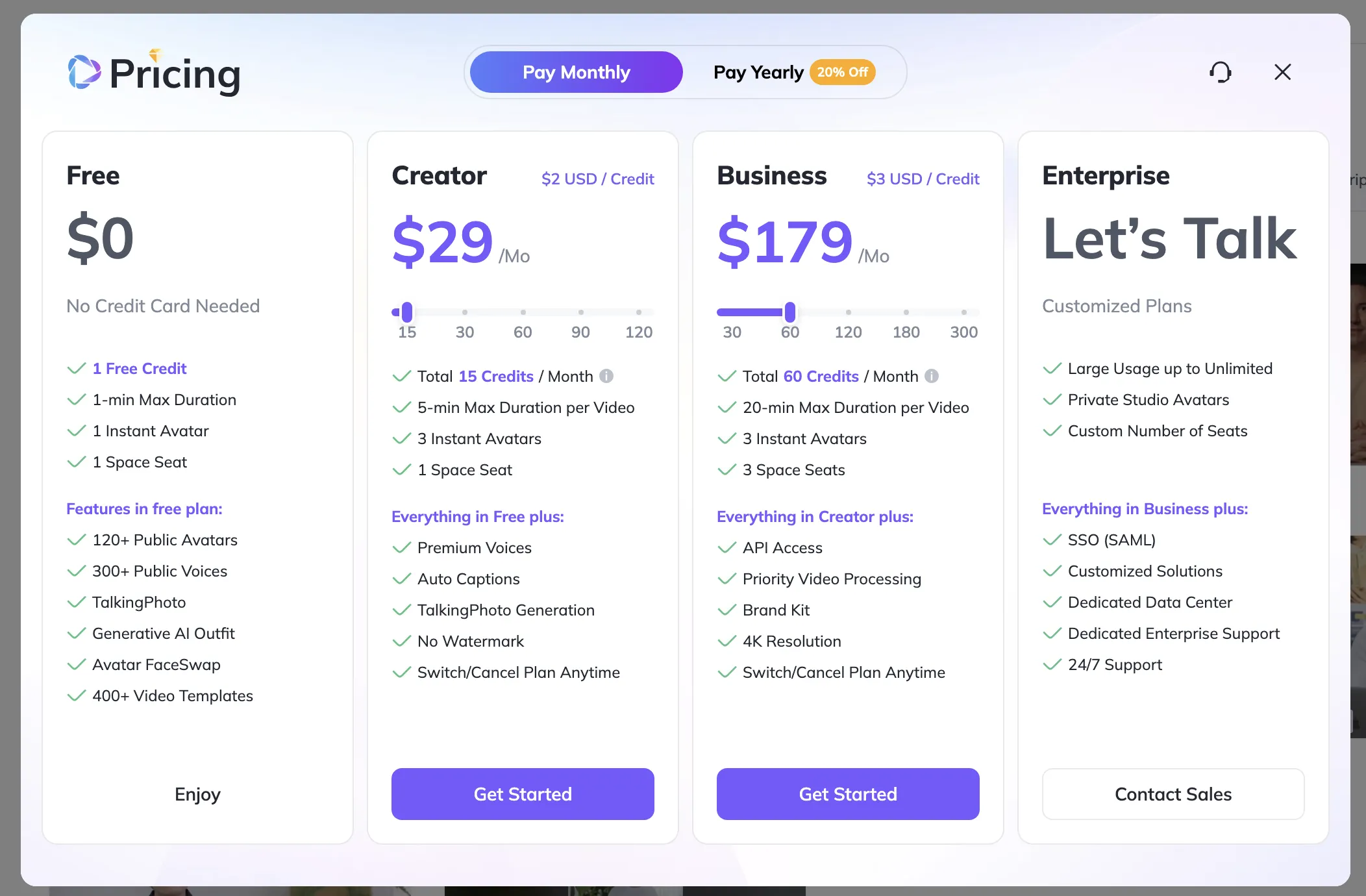
Task: Set Business credits slider to 300
Action: click(964, 312)
